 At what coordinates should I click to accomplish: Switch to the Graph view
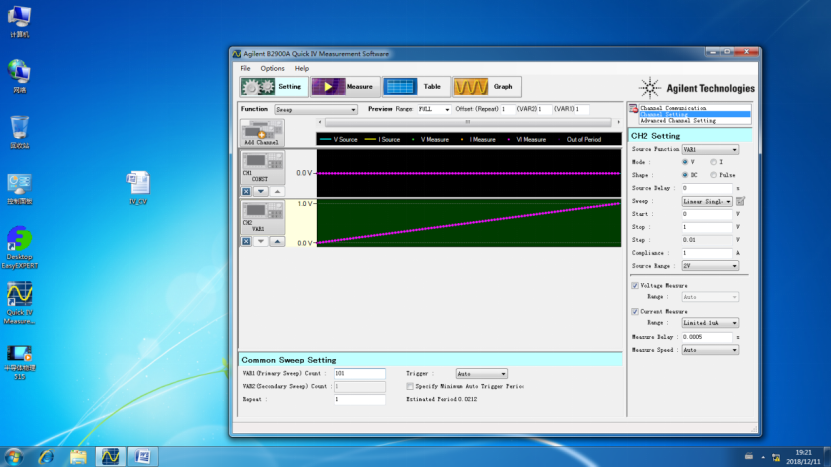(487, 86)
